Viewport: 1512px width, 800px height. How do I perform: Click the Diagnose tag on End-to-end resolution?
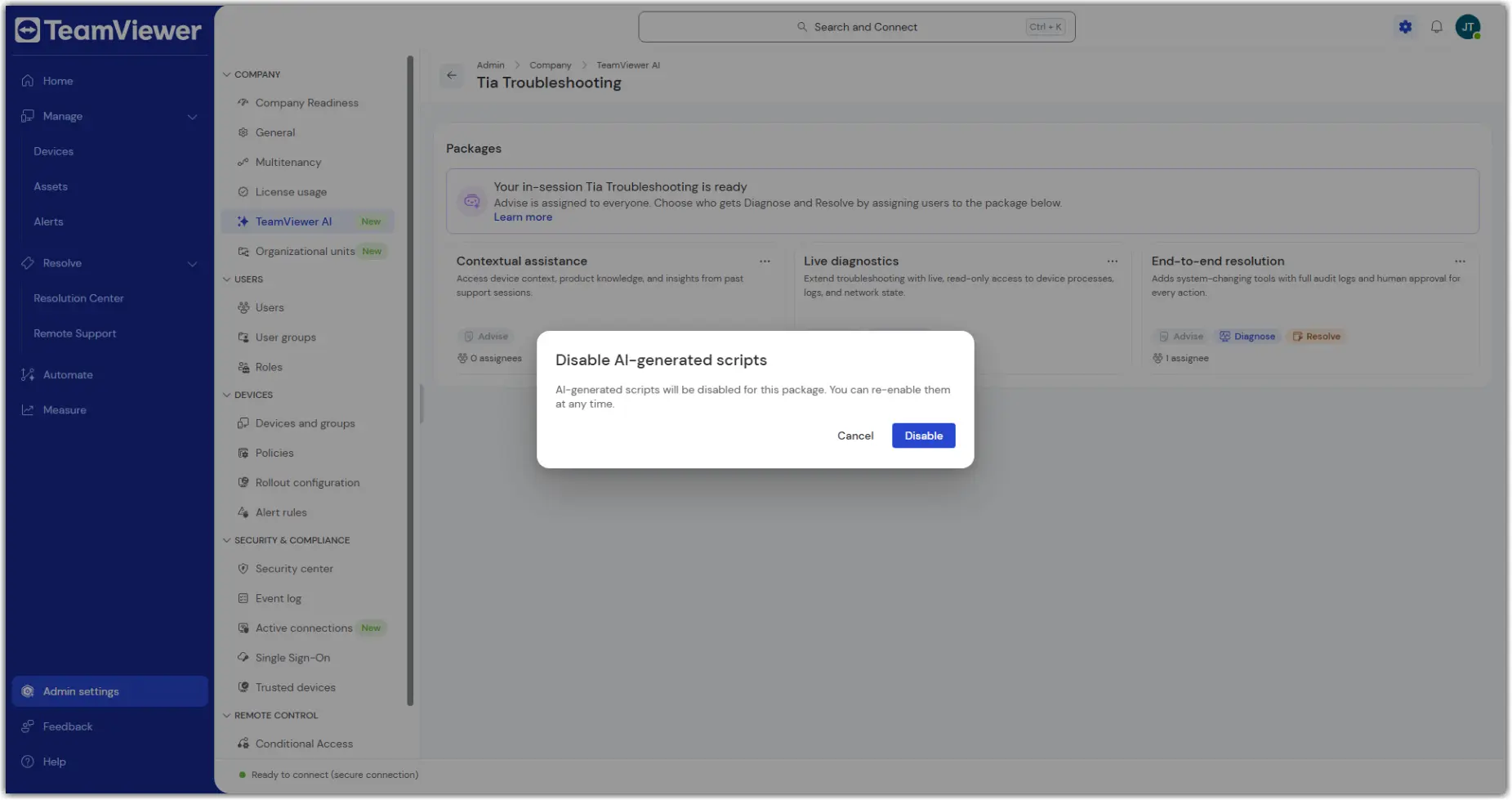click(x=1247, y=337)
